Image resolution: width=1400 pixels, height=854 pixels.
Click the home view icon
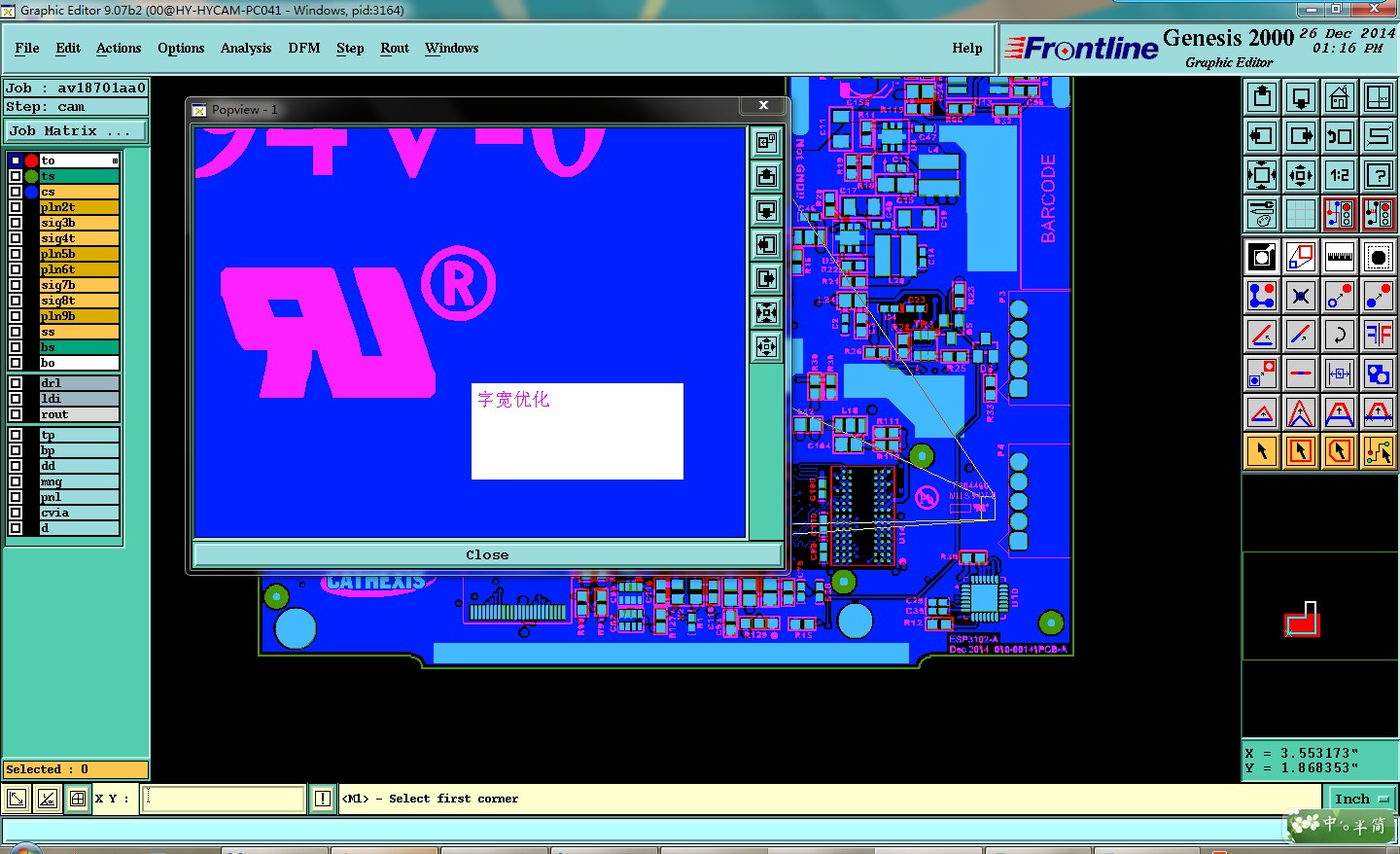(1340, 97)
